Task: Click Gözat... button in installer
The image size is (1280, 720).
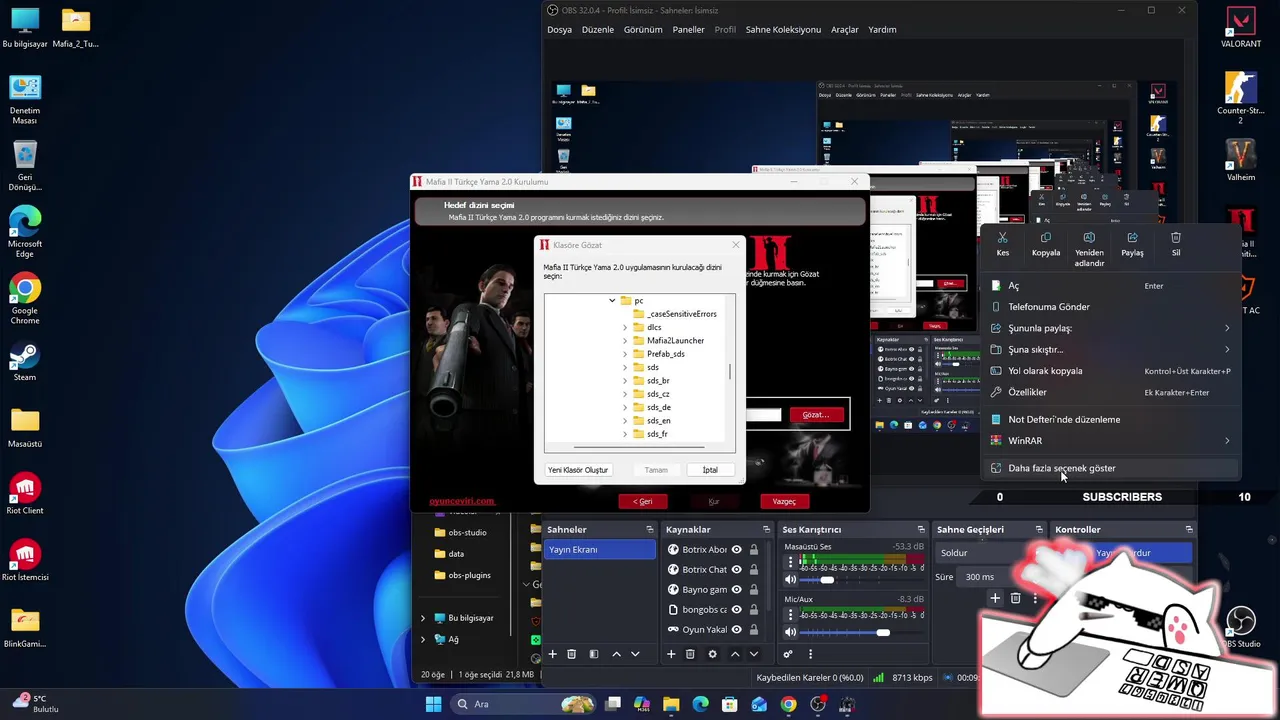Action: point(816,415)
